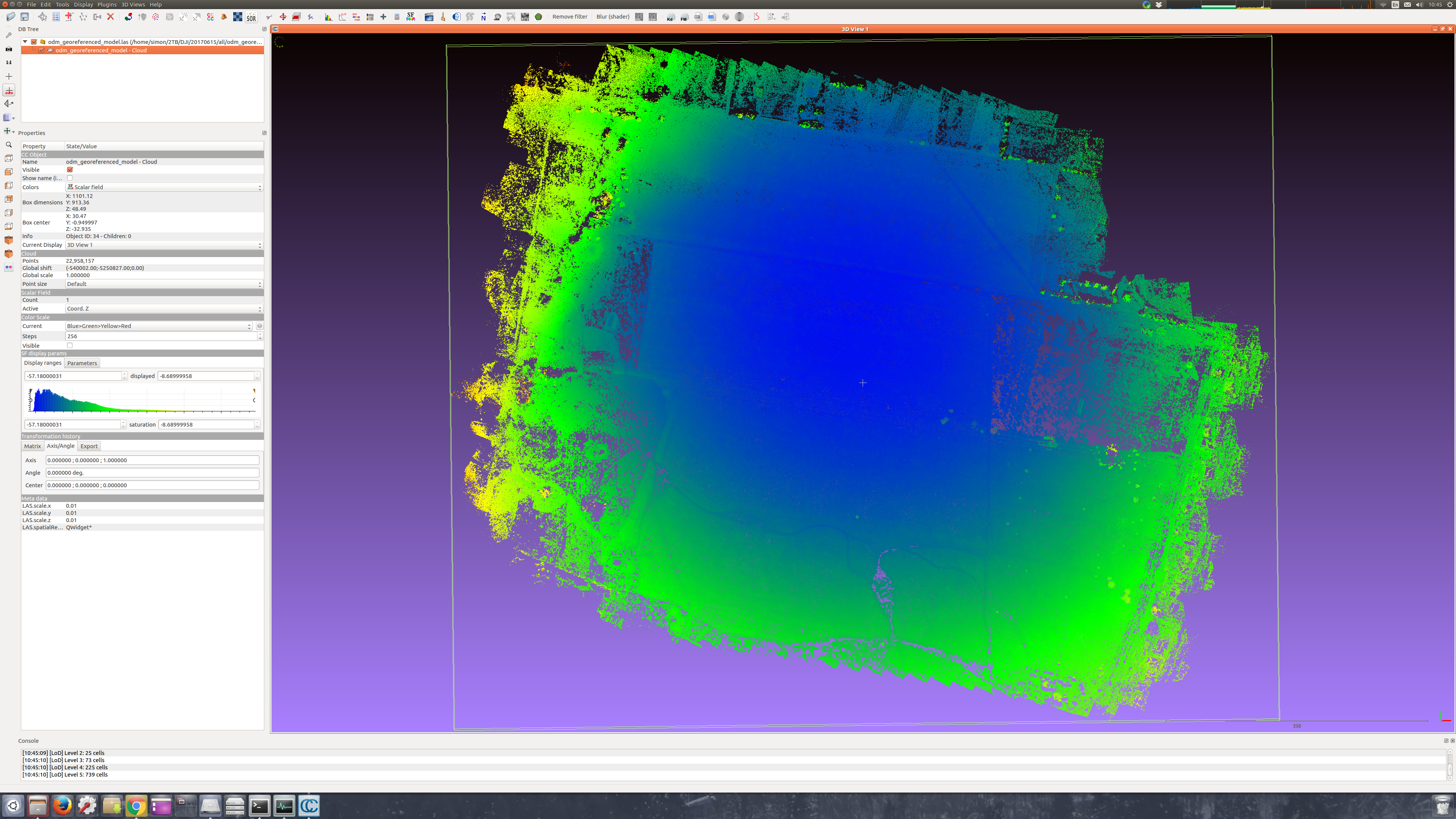Open the camera parameters tool in sidebar
The width and height of the screenshot is (1456, 819).
8,49
